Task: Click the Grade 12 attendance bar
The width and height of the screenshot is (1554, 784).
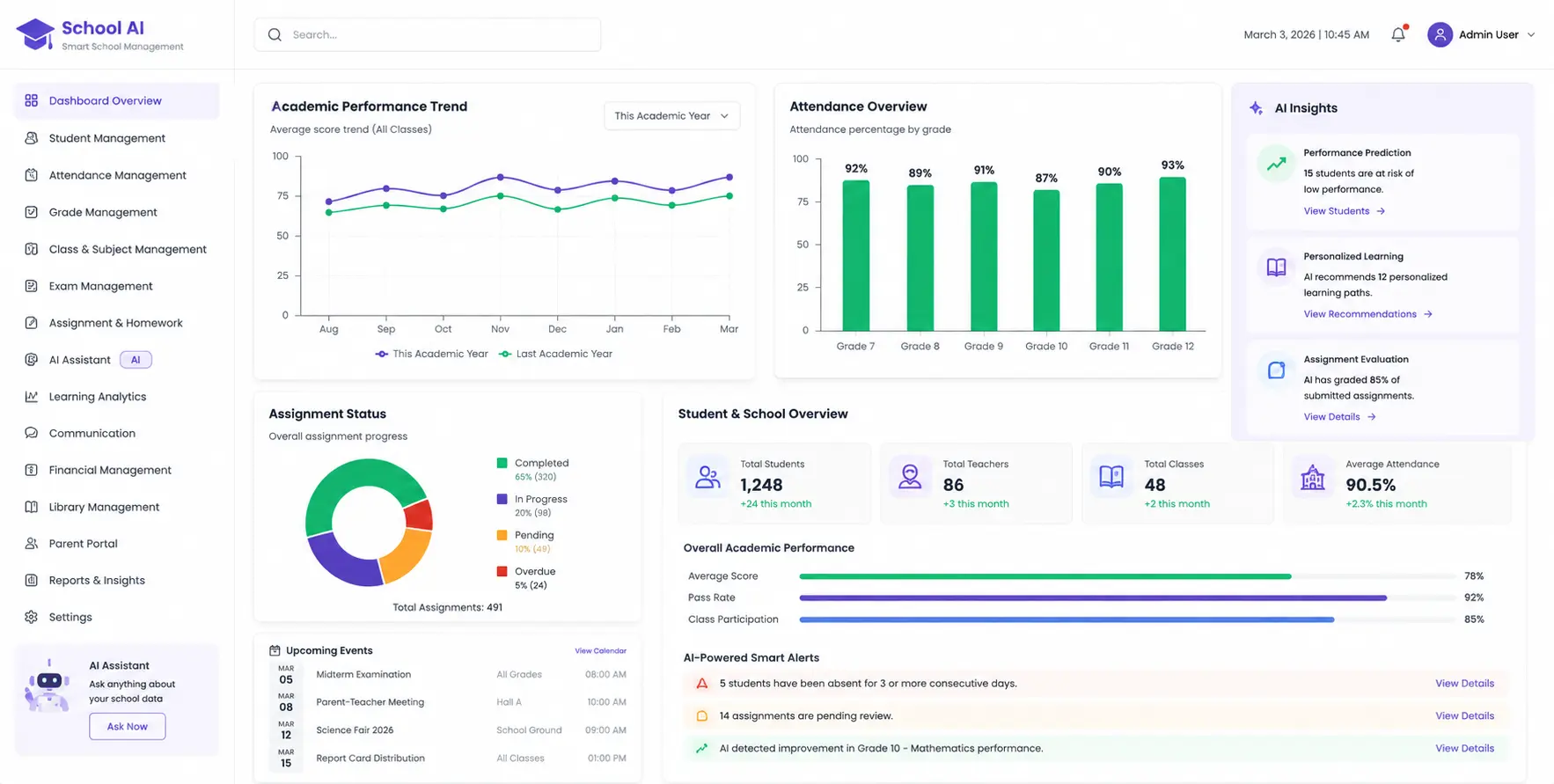Action: tap(1172, 254)
